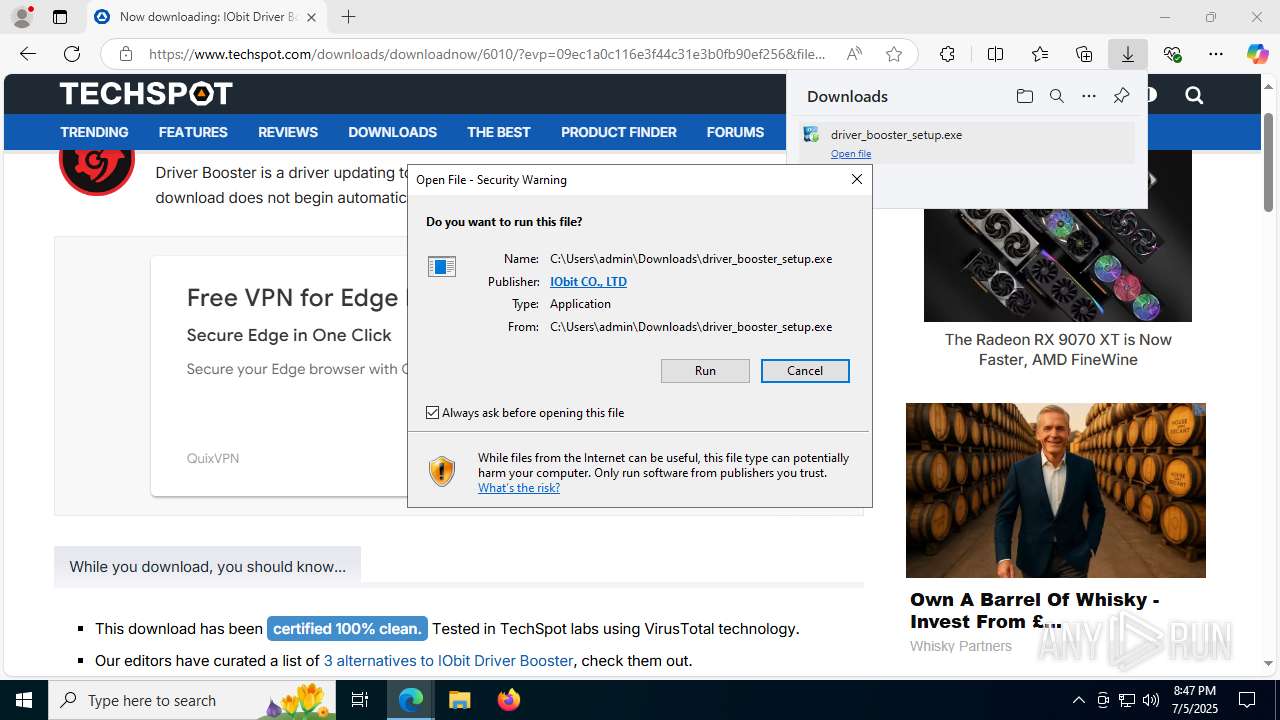This screenshot has width=1280, height=720.
Task: Open more options in Downloads panel
Action: tap(1089, 96)
